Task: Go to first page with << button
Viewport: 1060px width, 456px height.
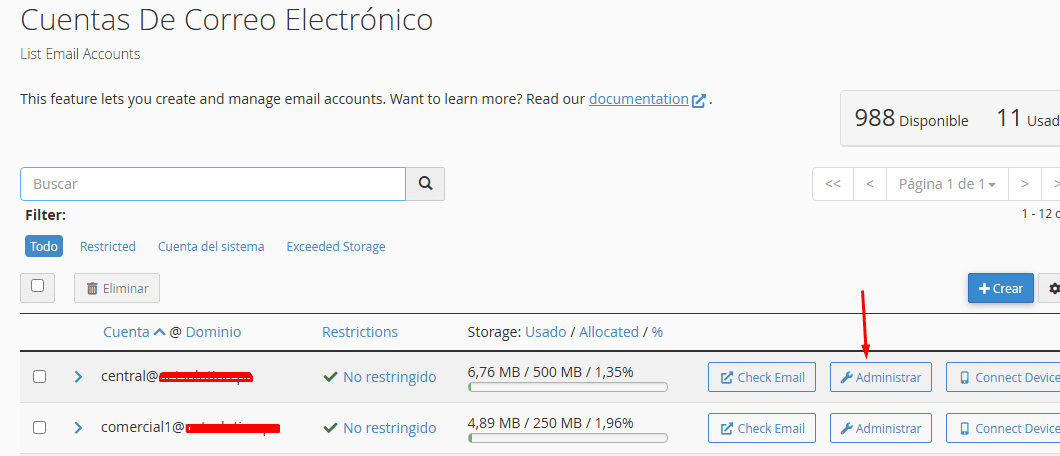Action: pyautogui.click(x=832, y=184)
